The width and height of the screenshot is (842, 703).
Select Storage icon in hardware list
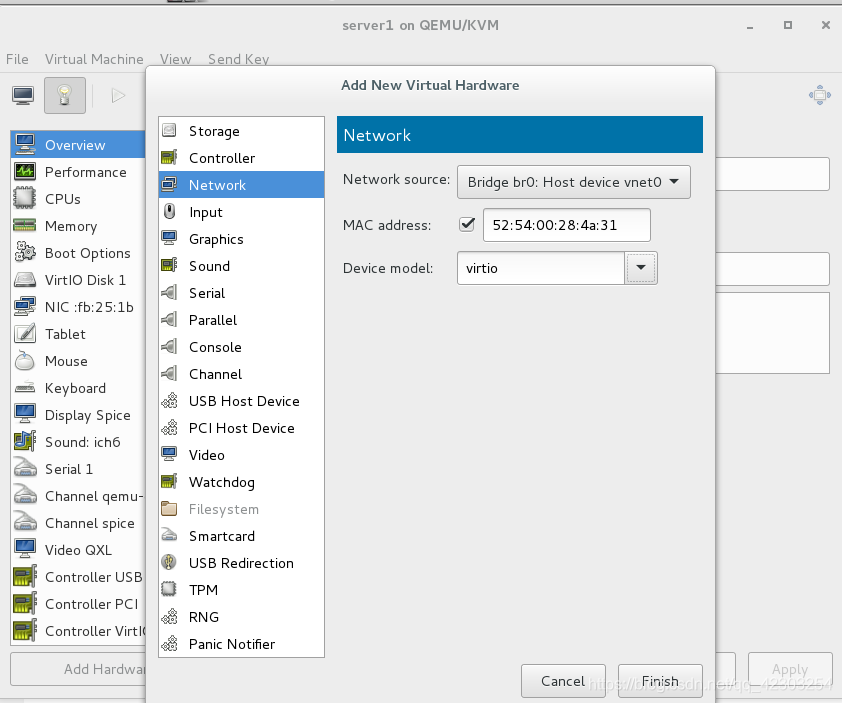[x=170, y=131]
